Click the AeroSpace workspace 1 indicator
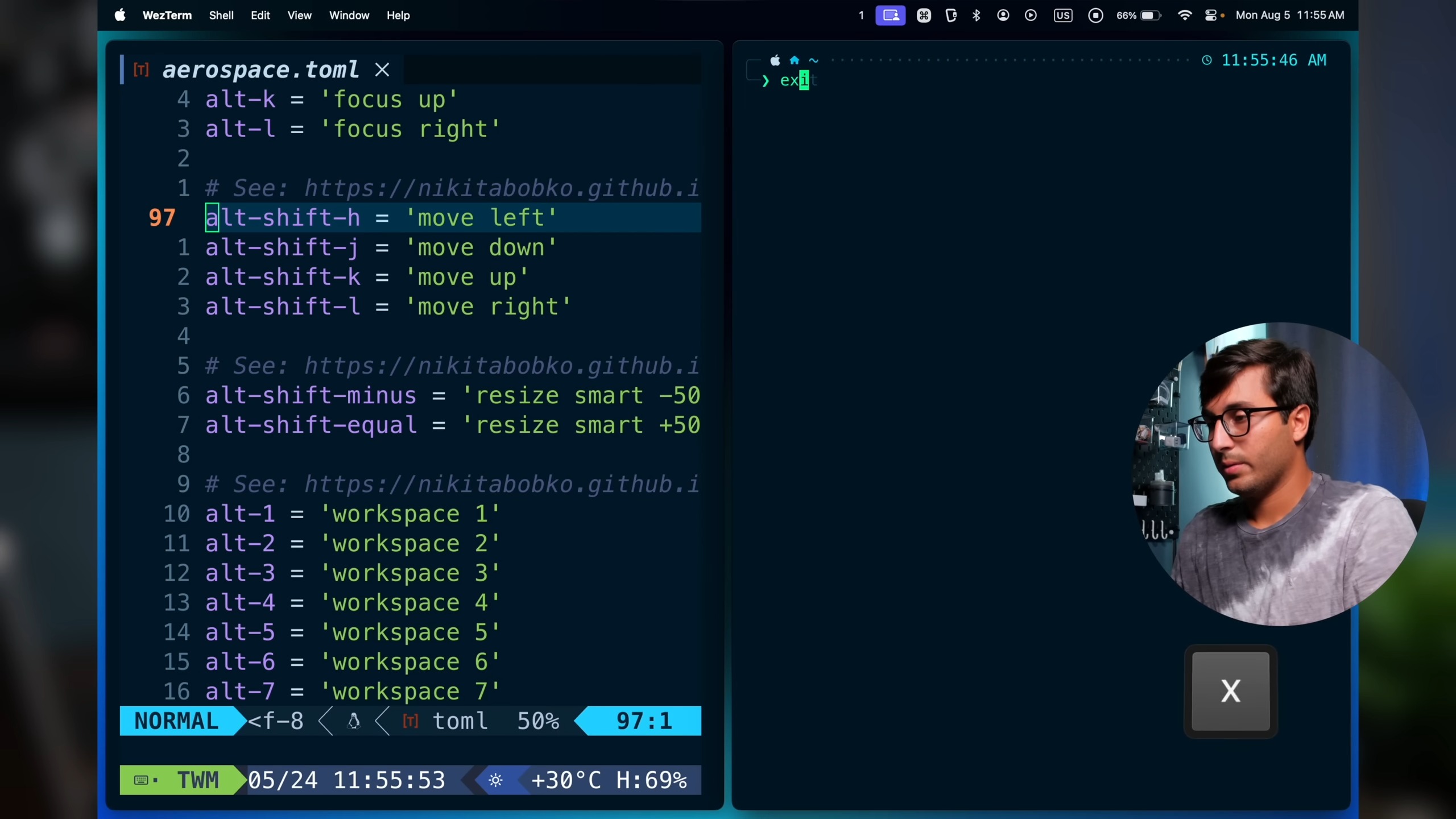 pos(861,15)
